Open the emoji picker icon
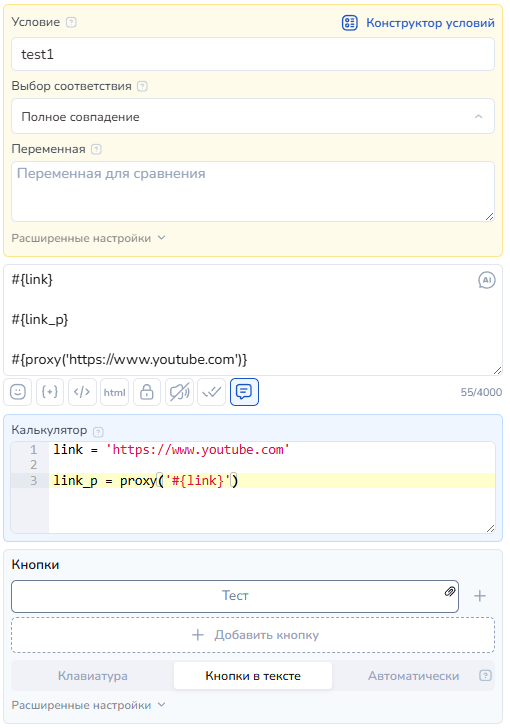Screen dimensions: 510x728 18,392
